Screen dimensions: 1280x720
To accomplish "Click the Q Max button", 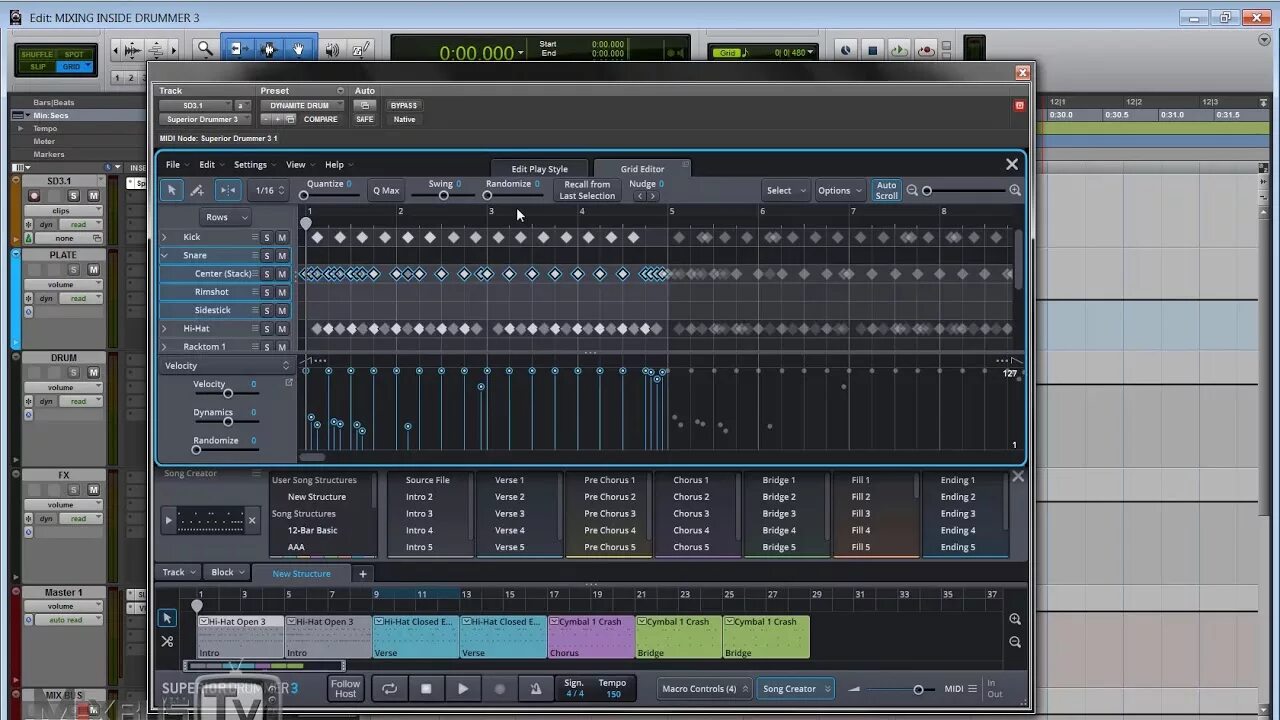I will pyautogui.click(x=386, y=190).
